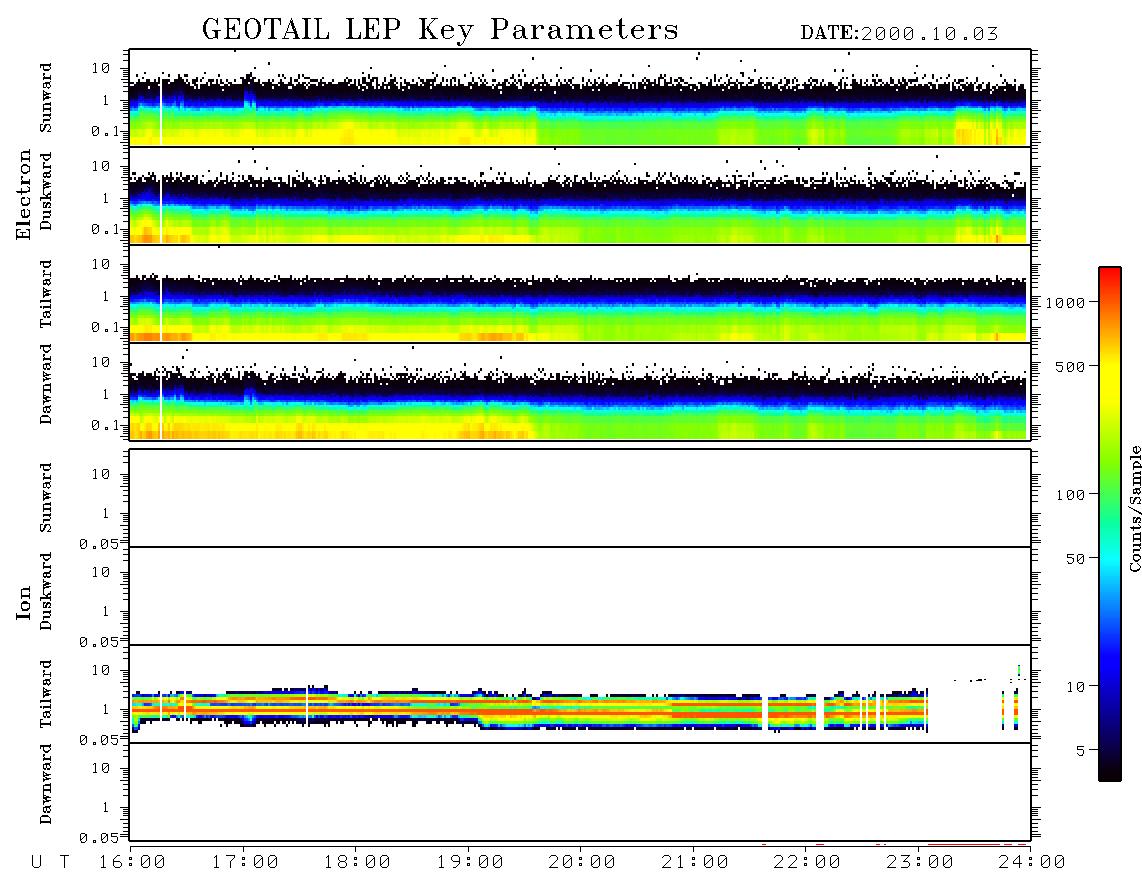
Task: Select the Ion "Dawnward" axis label
Action: [46, 783]
